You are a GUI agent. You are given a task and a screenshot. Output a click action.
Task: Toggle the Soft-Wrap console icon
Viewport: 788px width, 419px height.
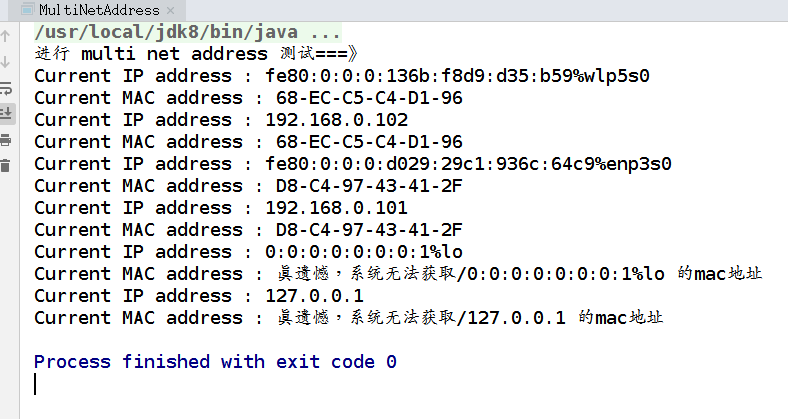point(6,88)
